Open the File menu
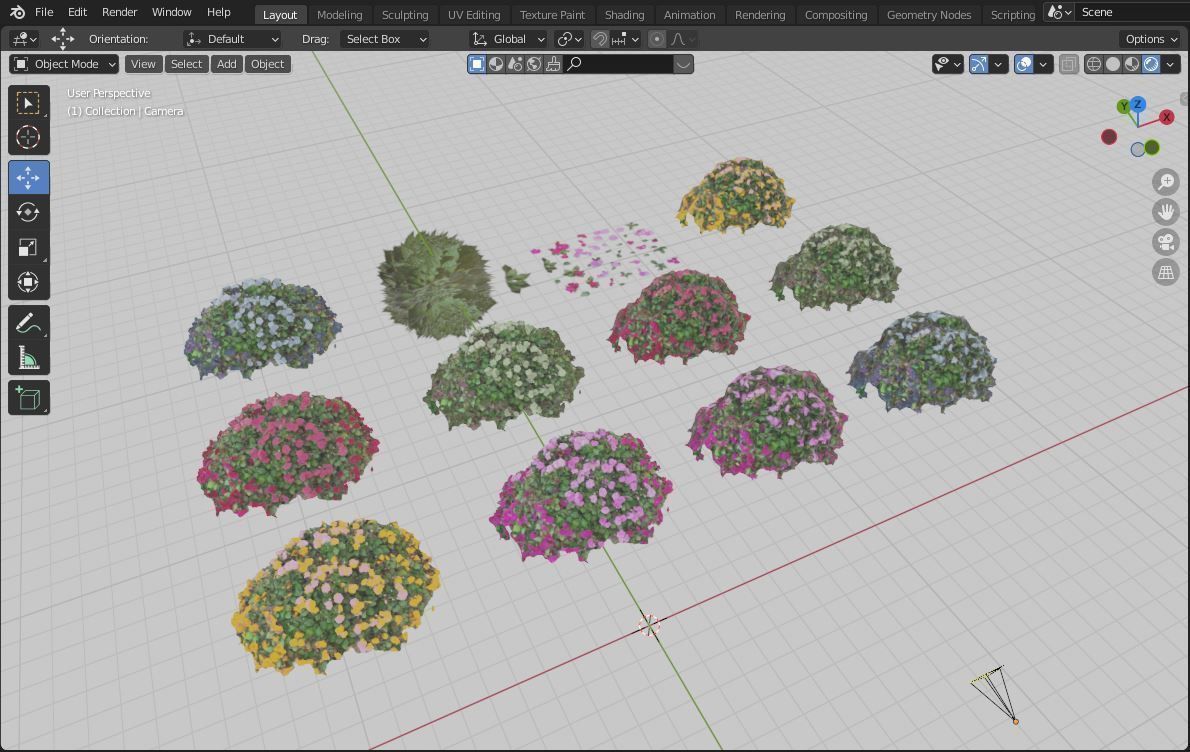 pyautogui.click(x=44, y=12)
